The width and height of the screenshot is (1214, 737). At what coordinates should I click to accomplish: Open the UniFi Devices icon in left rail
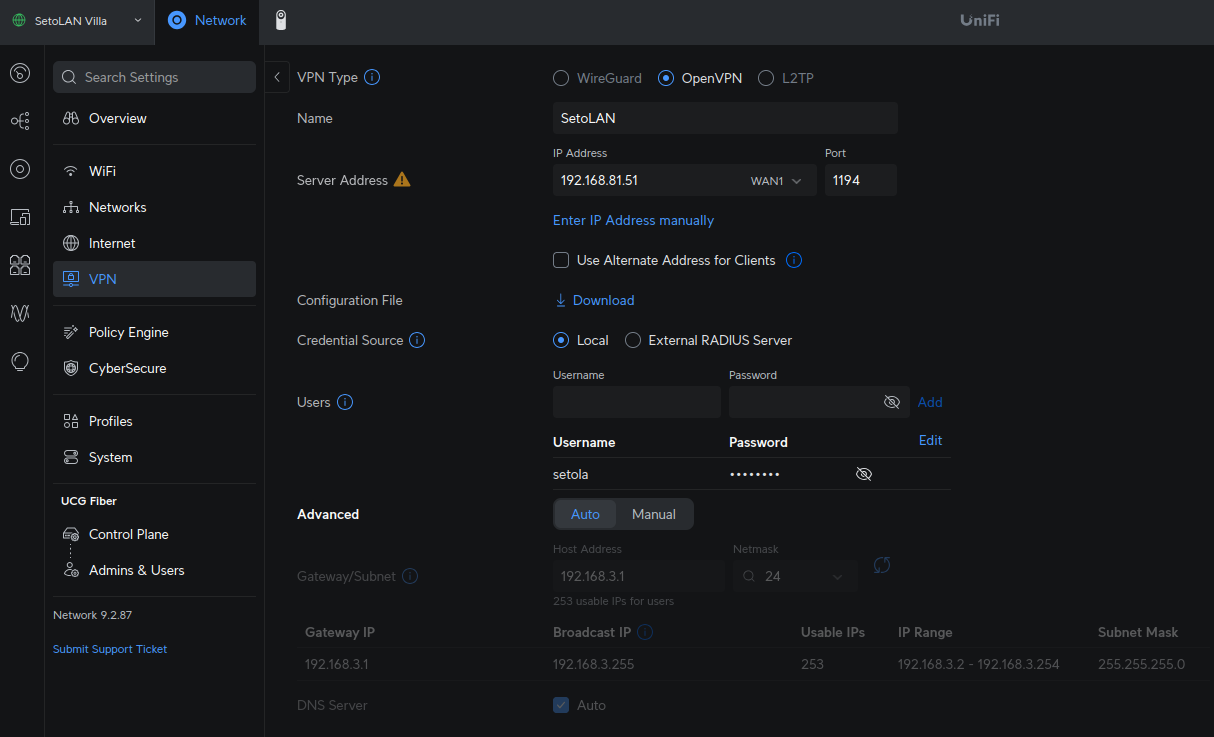(20, 169)
